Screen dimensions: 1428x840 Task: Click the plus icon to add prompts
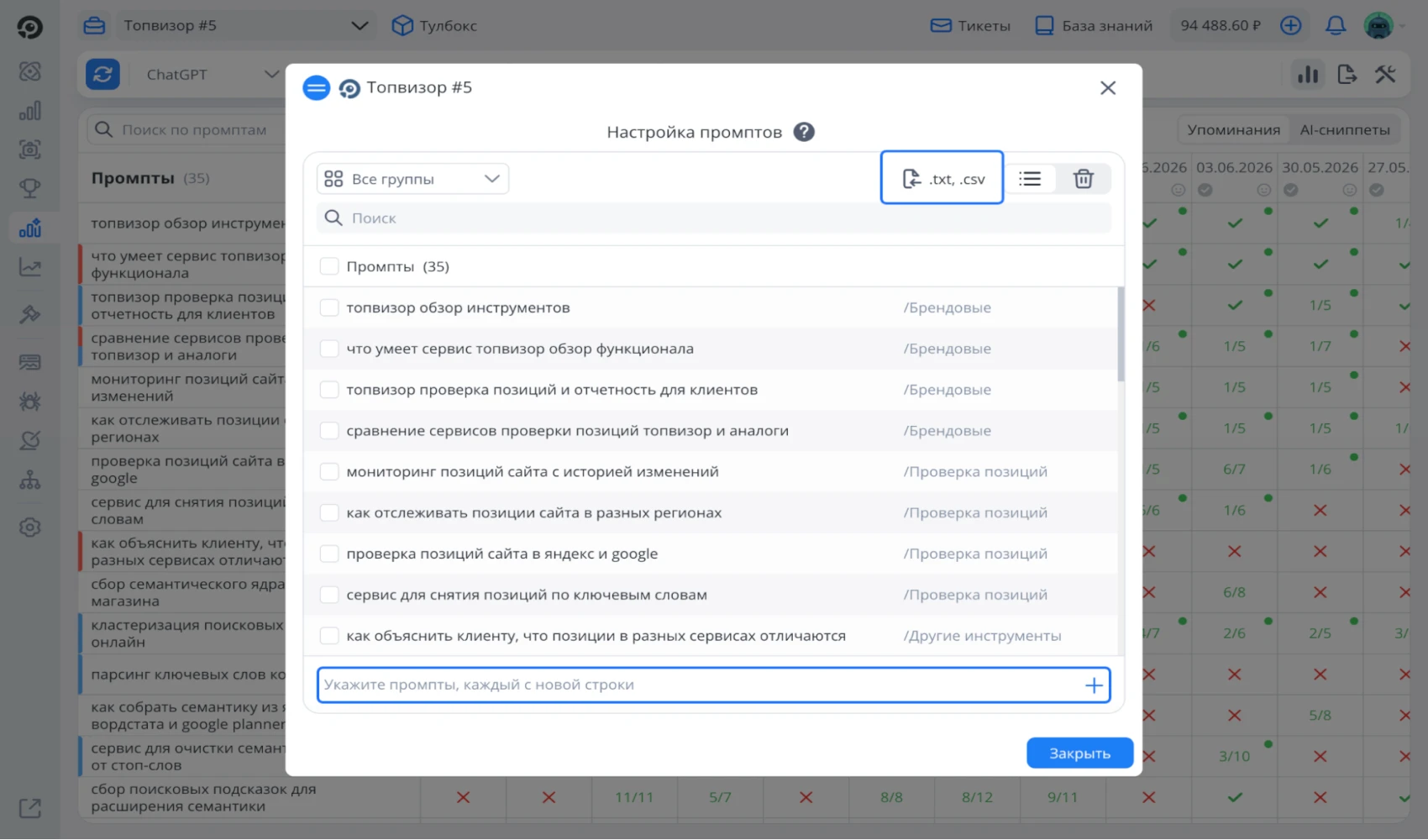pyautogui.click(x=1094, y=685)
